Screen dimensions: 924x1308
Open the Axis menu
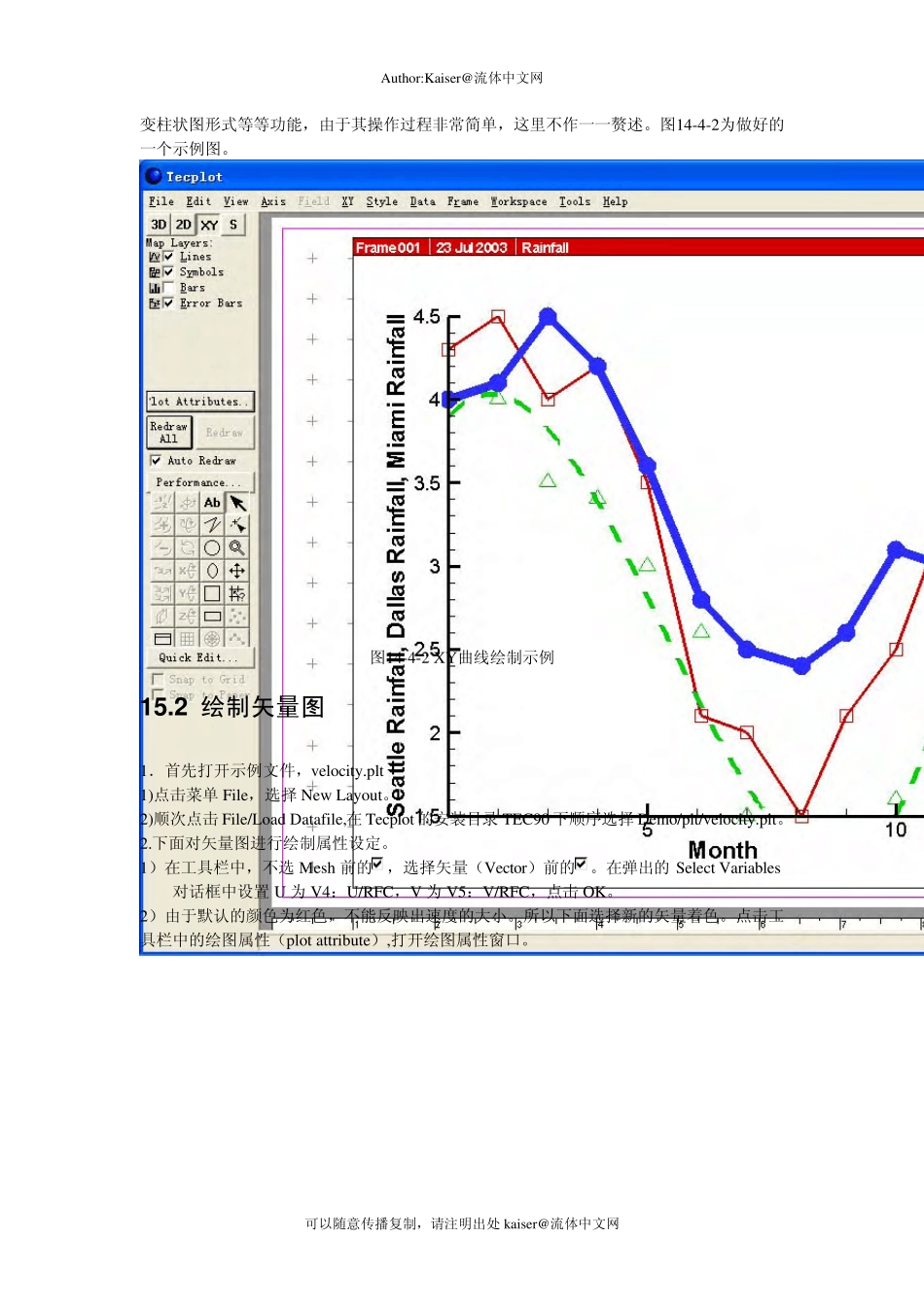point(273,201)
